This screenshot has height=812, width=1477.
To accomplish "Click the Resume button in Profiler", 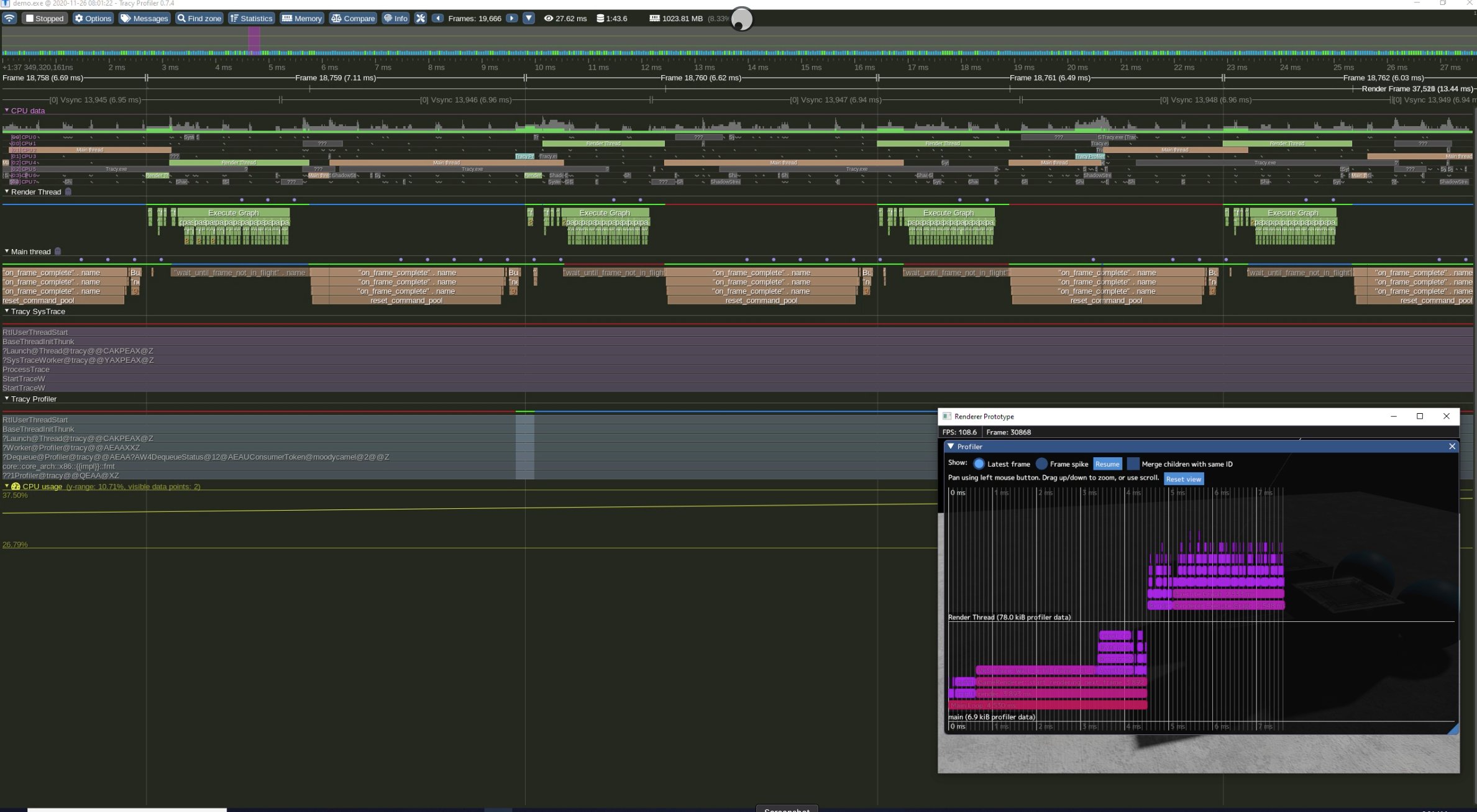I will (1107, 463).
